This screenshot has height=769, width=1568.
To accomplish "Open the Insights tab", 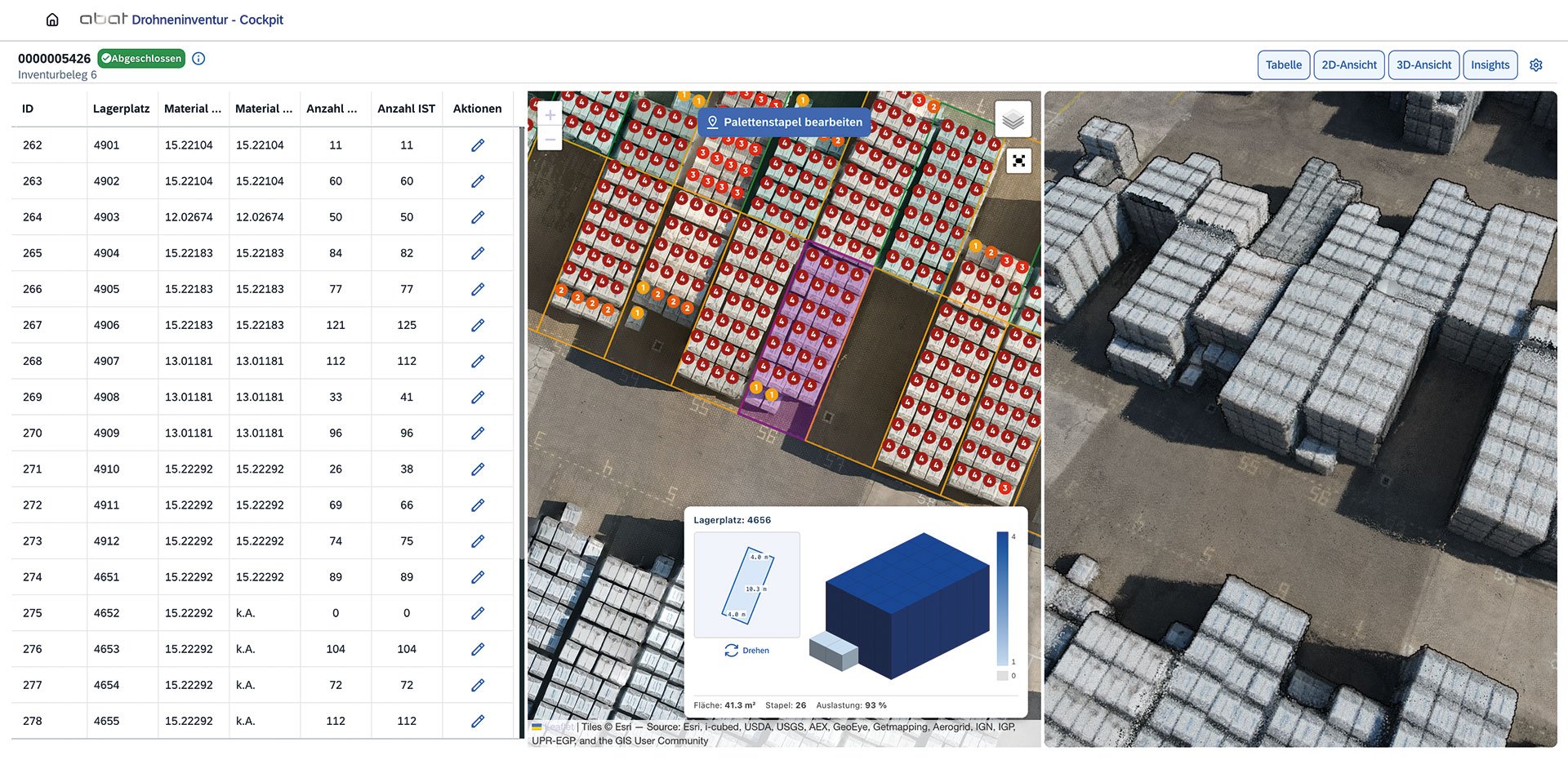I will click(1490, 65).
